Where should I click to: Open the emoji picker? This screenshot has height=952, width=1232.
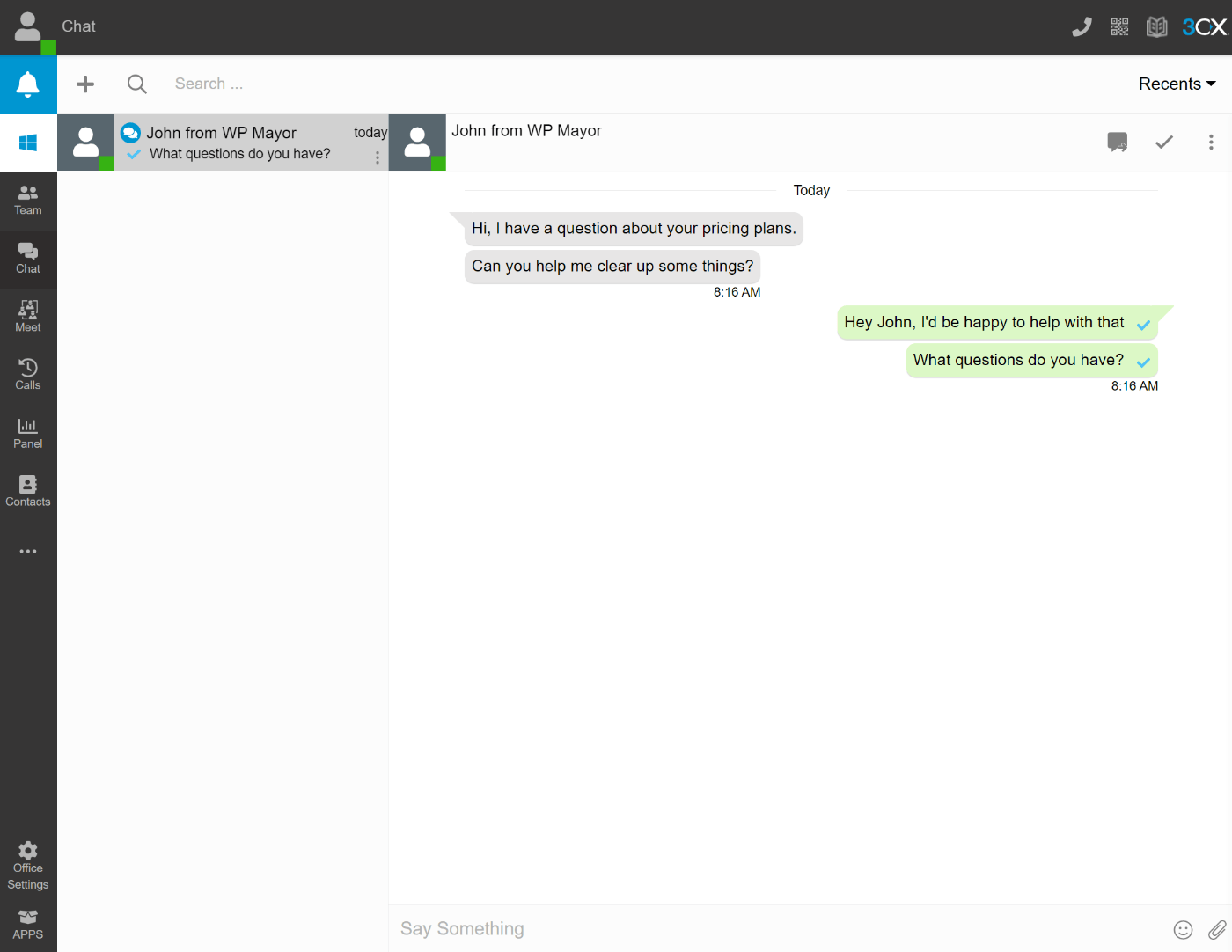[x=1184, y=930]
